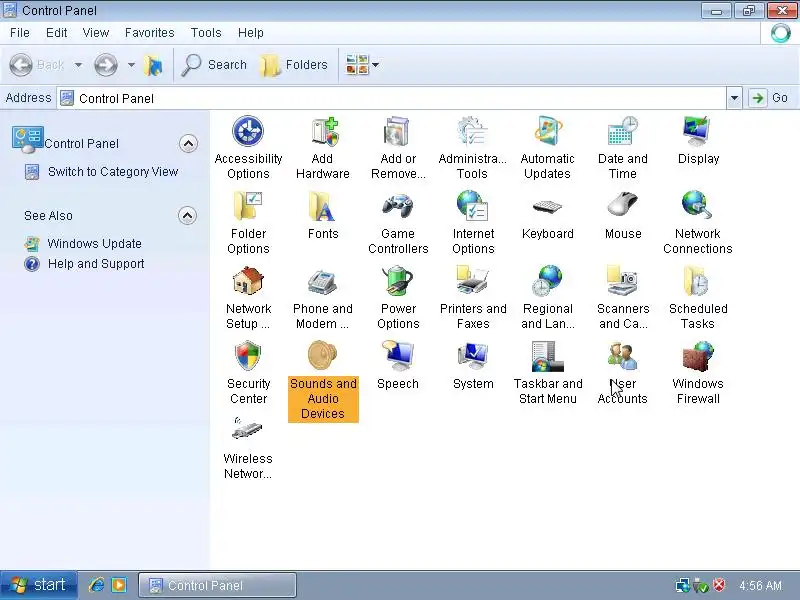
Task: Open the Help menu
Action: click(x=251, y=33)
